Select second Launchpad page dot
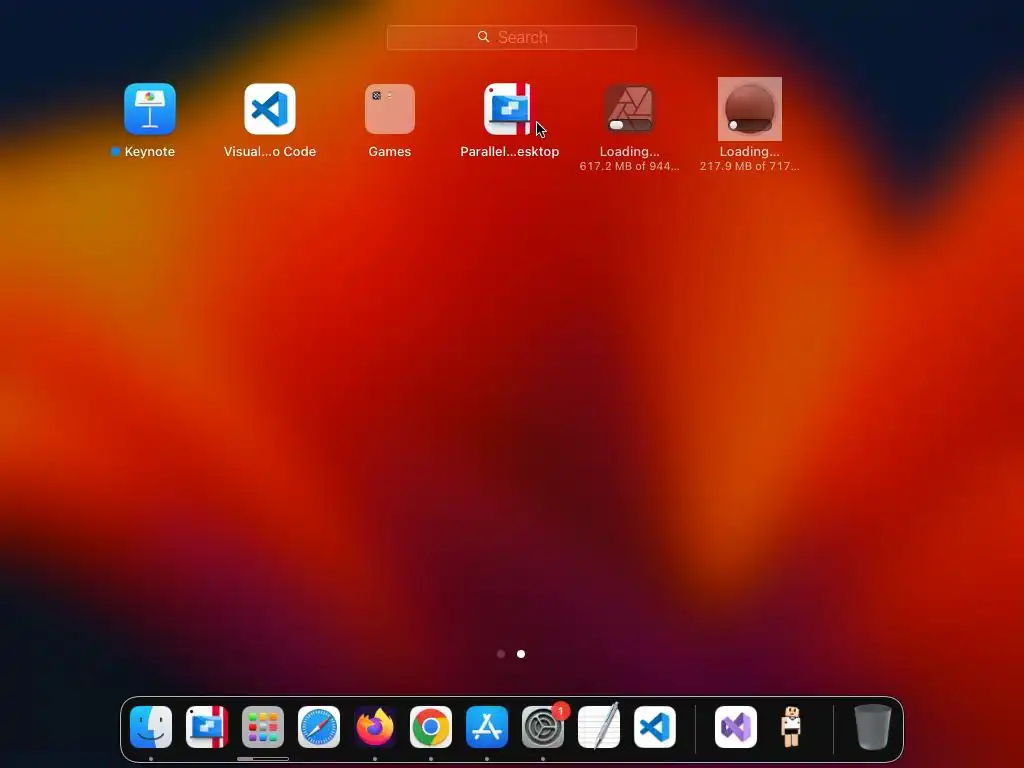This screenshot has height=768, width=1024. 521,654
